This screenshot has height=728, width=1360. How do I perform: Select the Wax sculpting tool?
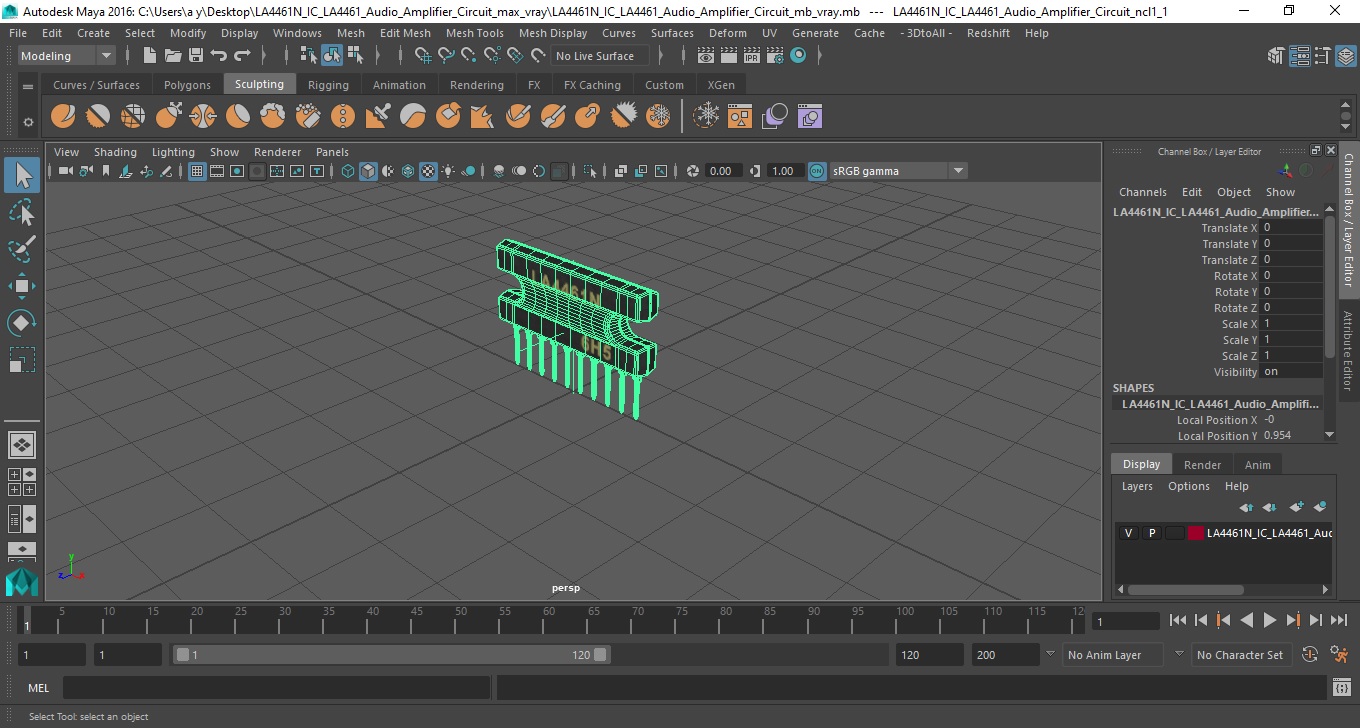point(413,116)
